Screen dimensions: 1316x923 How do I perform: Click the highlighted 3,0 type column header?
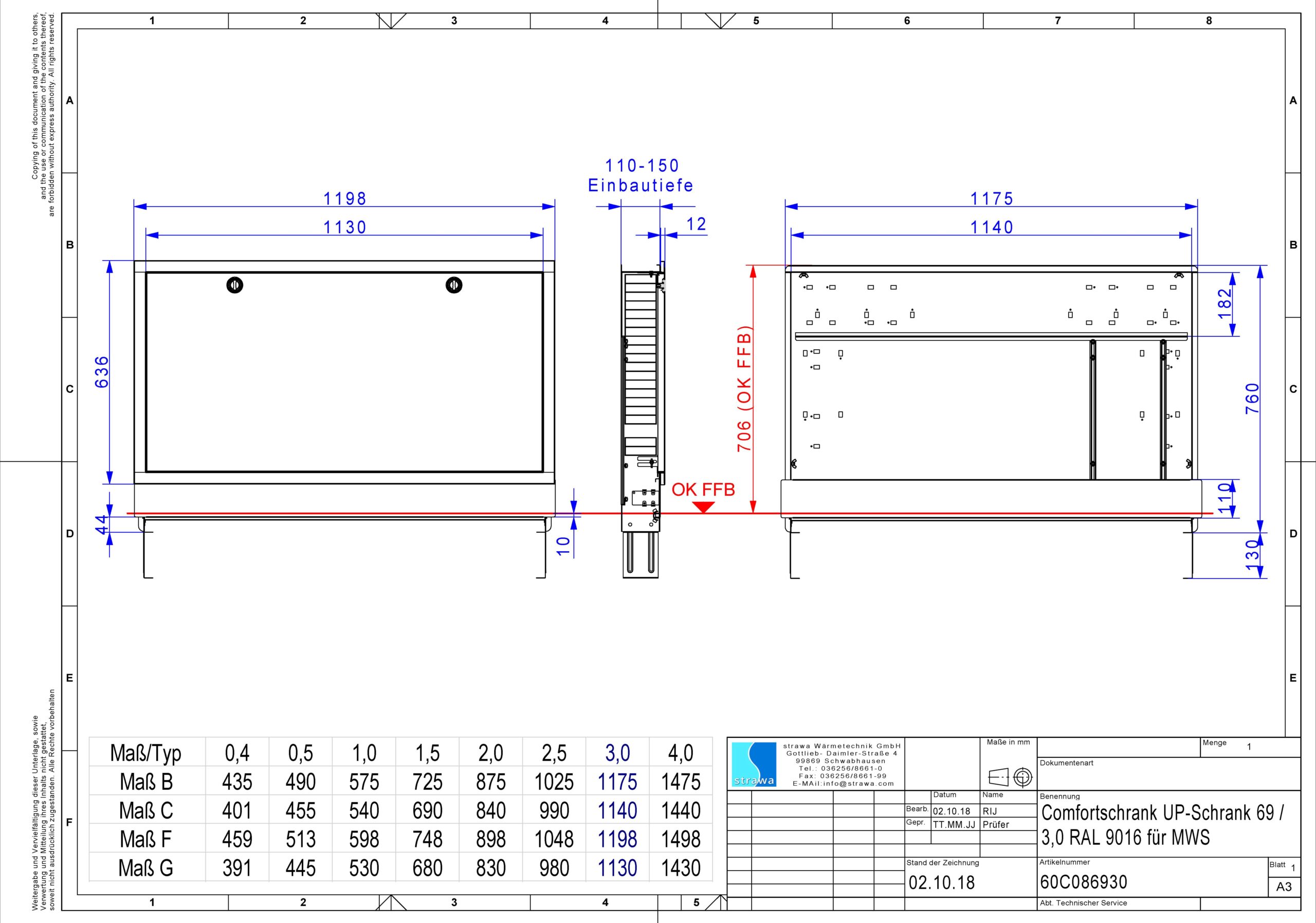(x=617, y=753)
